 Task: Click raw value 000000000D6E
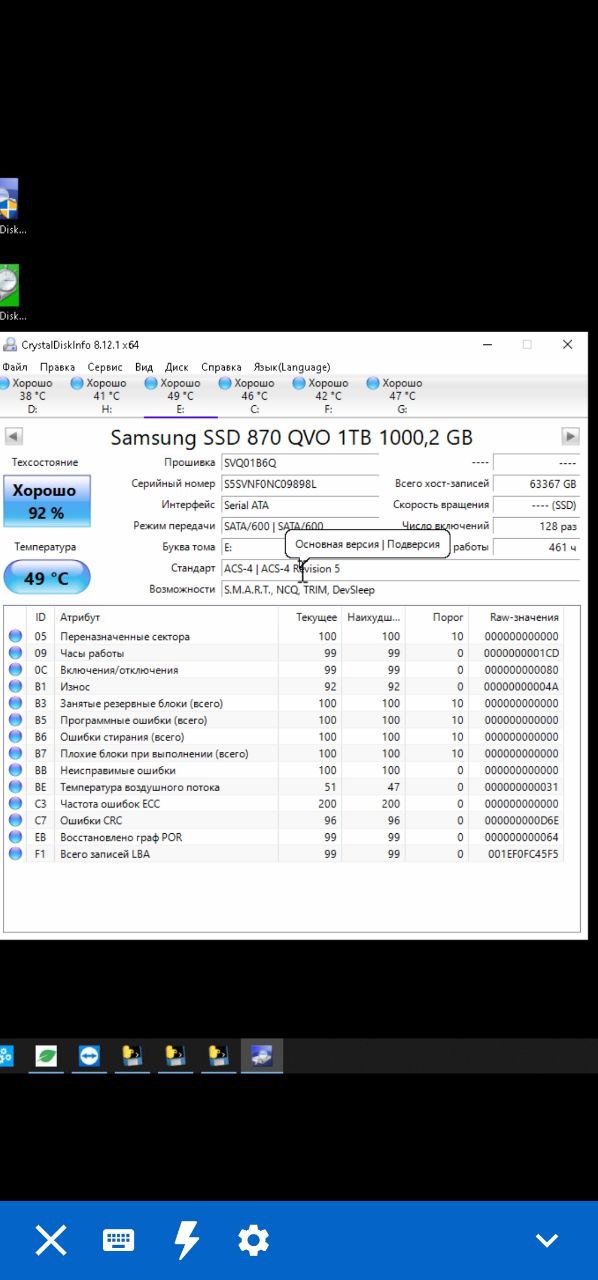pyautogui.click(x=522, y=820)
